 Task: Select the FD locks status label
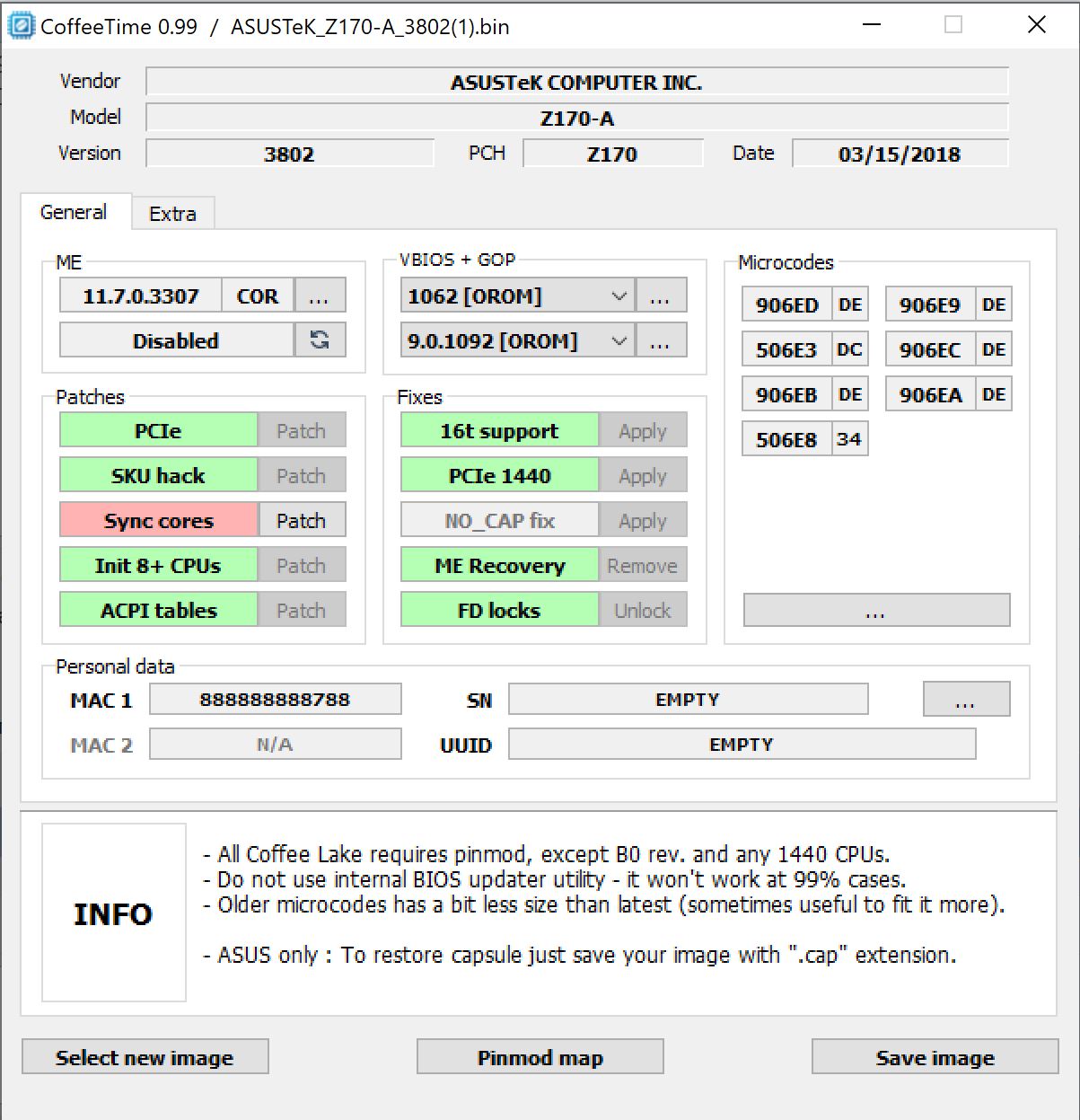point(500,611)
